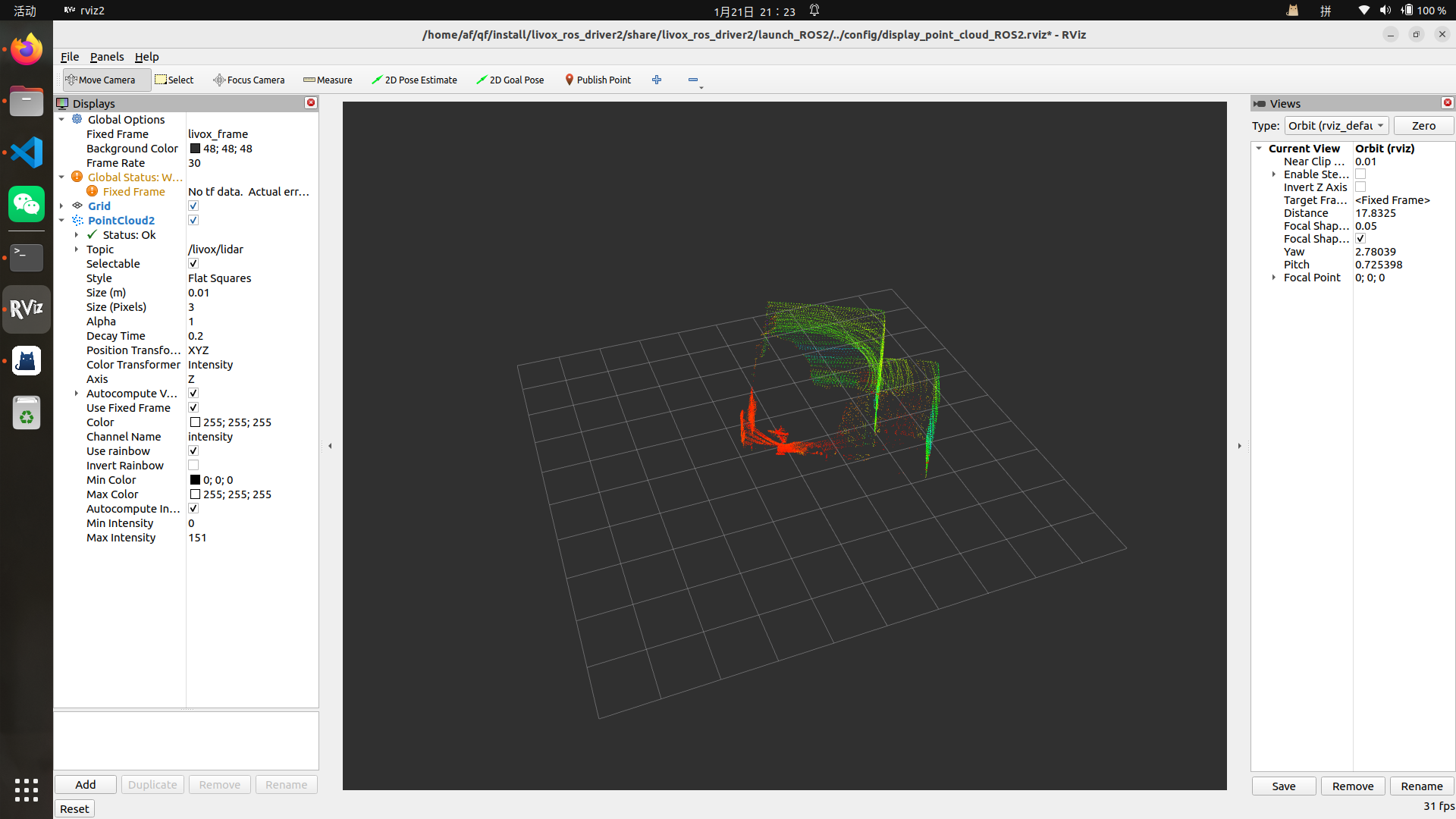Click the blue plus add-tool icon

(x=657, y=80)
